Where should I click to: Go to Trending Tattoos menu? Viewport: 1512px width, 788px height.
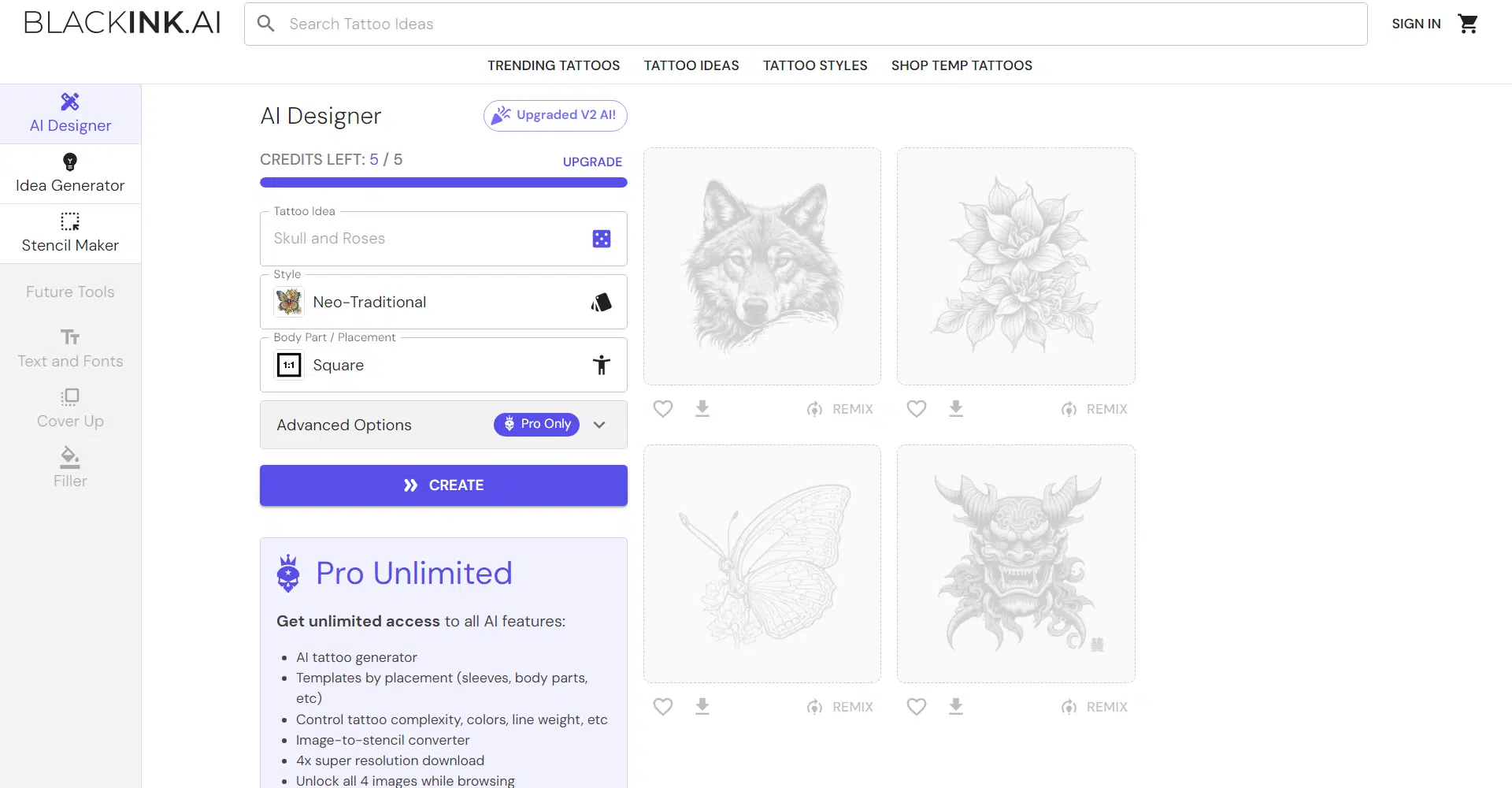(x=553, y=65)
